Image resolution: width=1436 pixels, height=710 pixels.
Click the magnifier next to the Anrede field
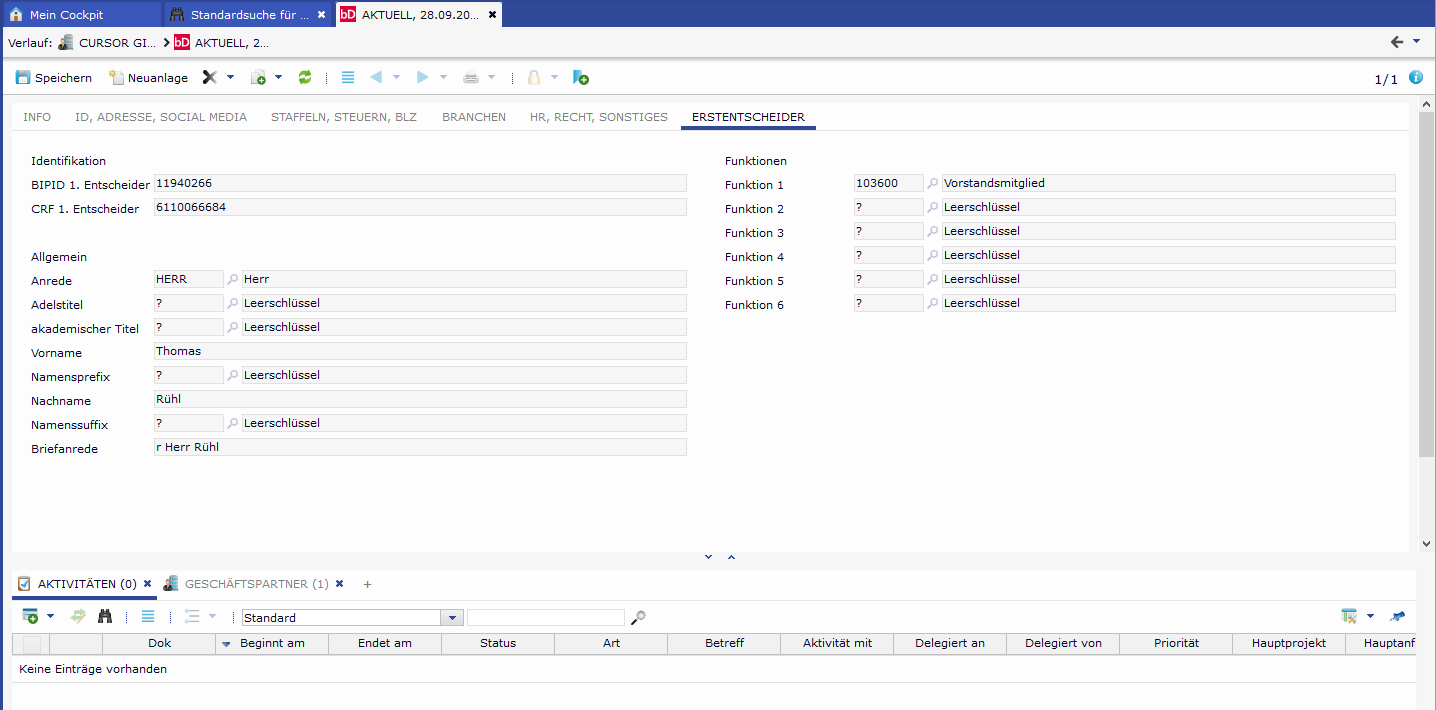pos(233,280)
